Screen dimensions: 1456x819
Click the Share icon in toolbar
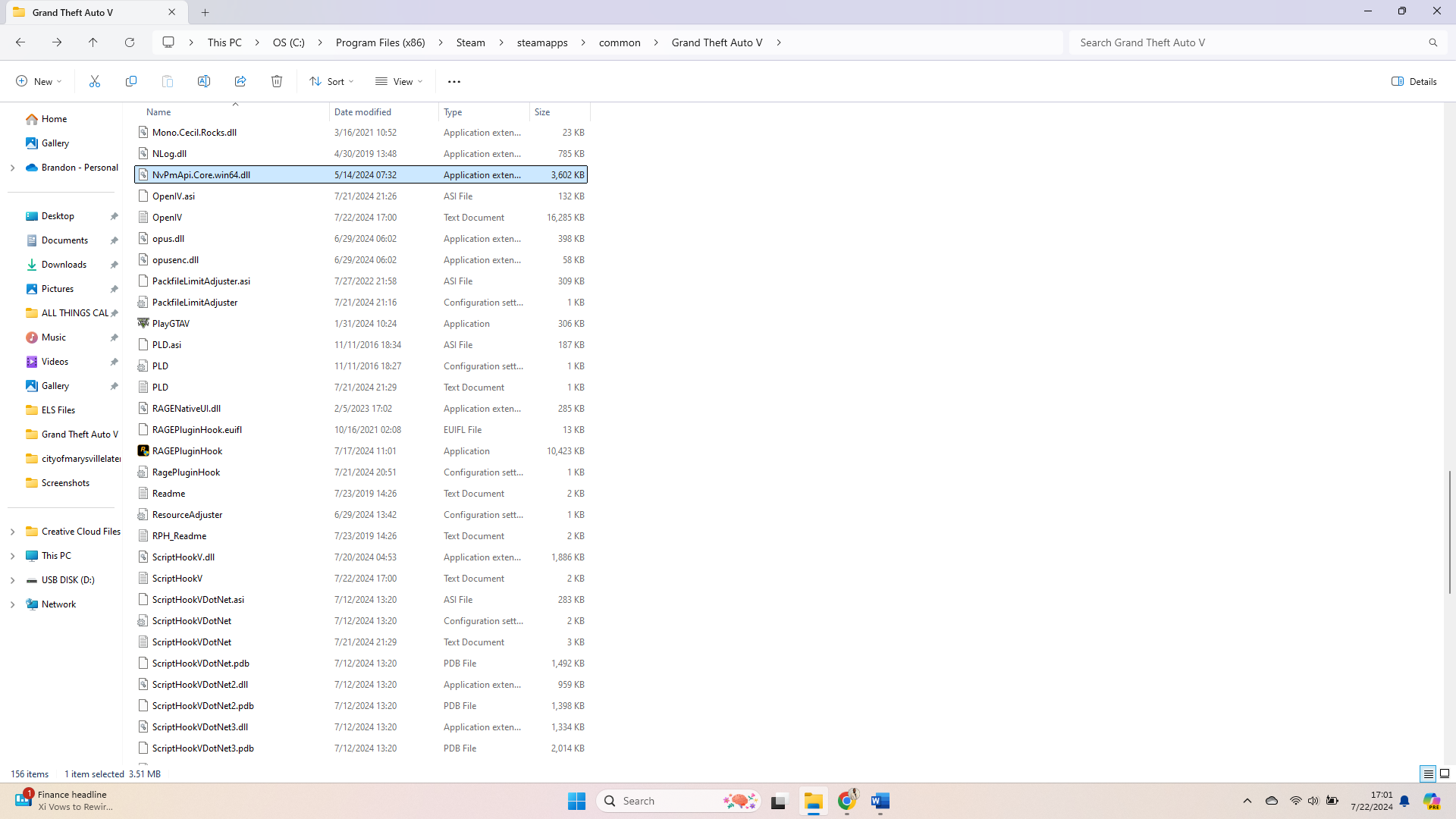(x=240, y=81)
